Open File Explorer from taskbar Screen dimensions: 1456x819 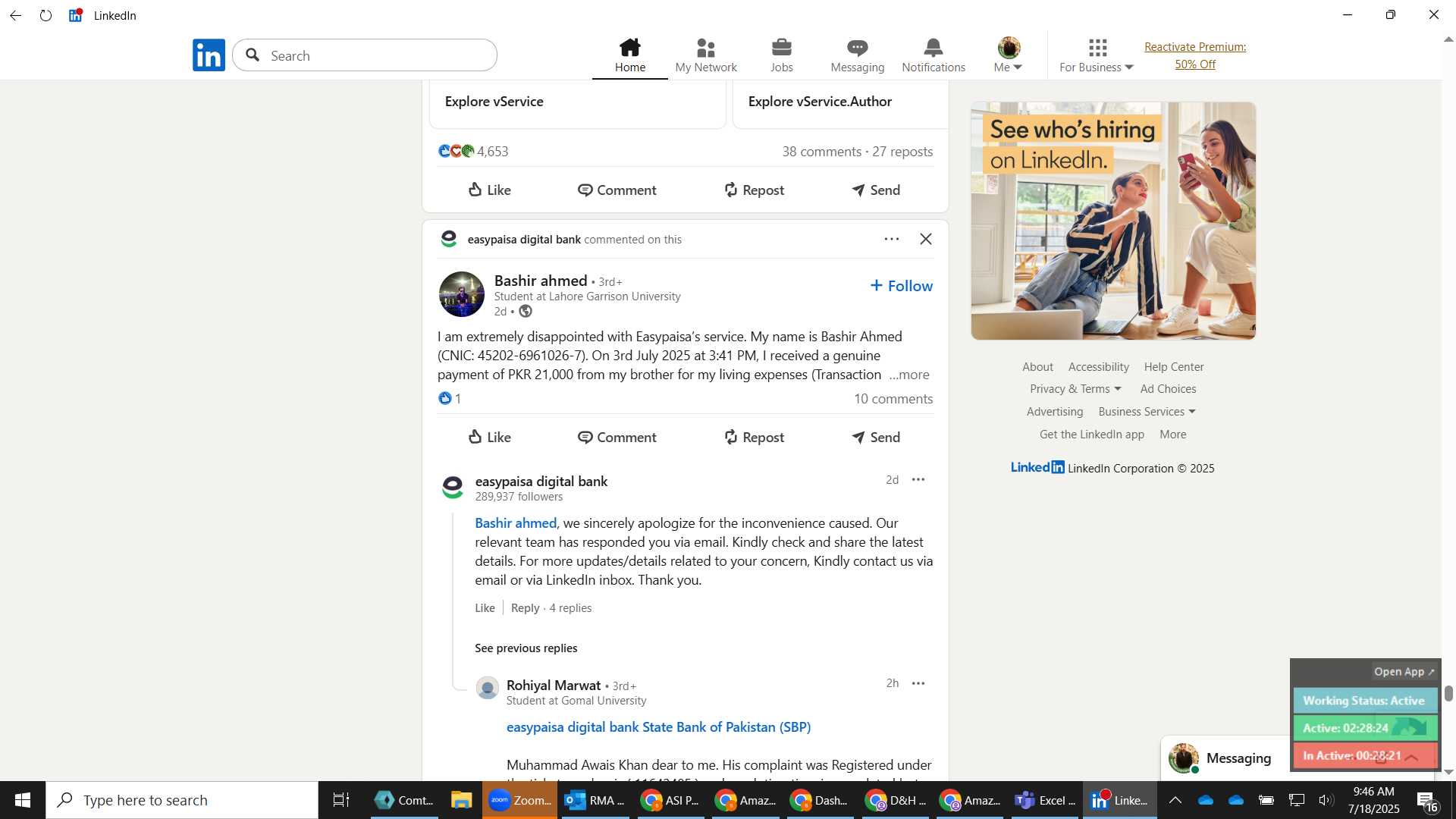[x=461, y=800]
